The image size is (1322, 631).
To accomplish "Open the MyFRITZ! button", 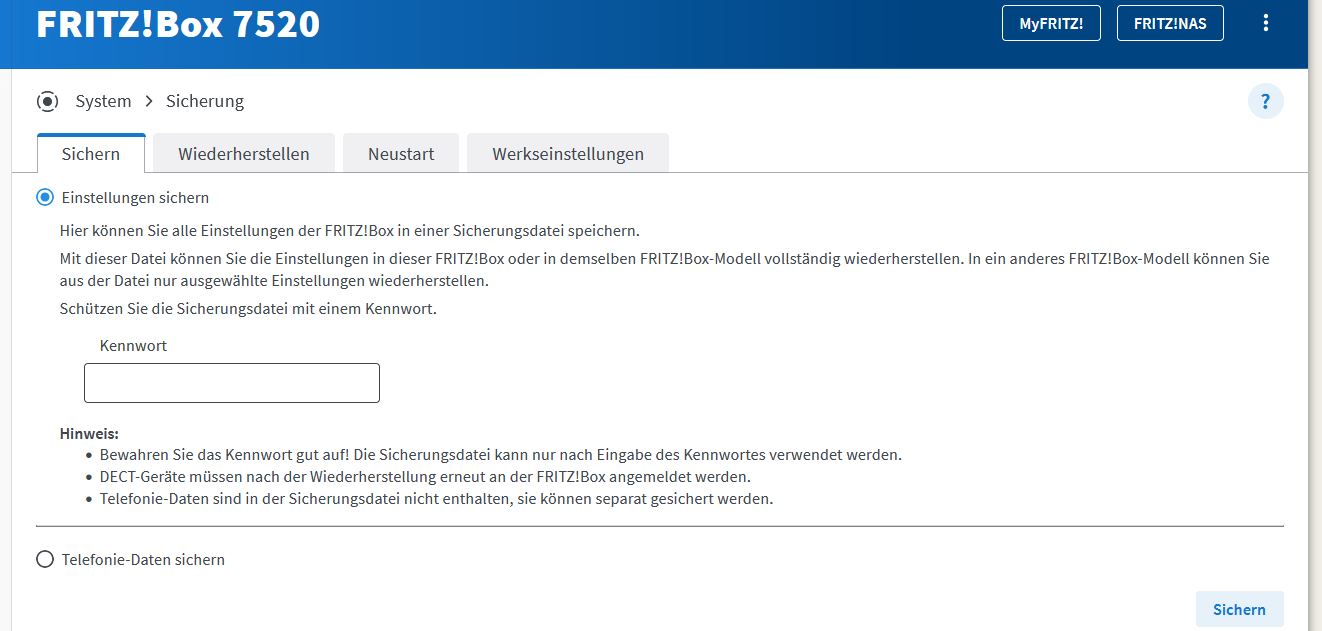I will [x=1051, y=23].
